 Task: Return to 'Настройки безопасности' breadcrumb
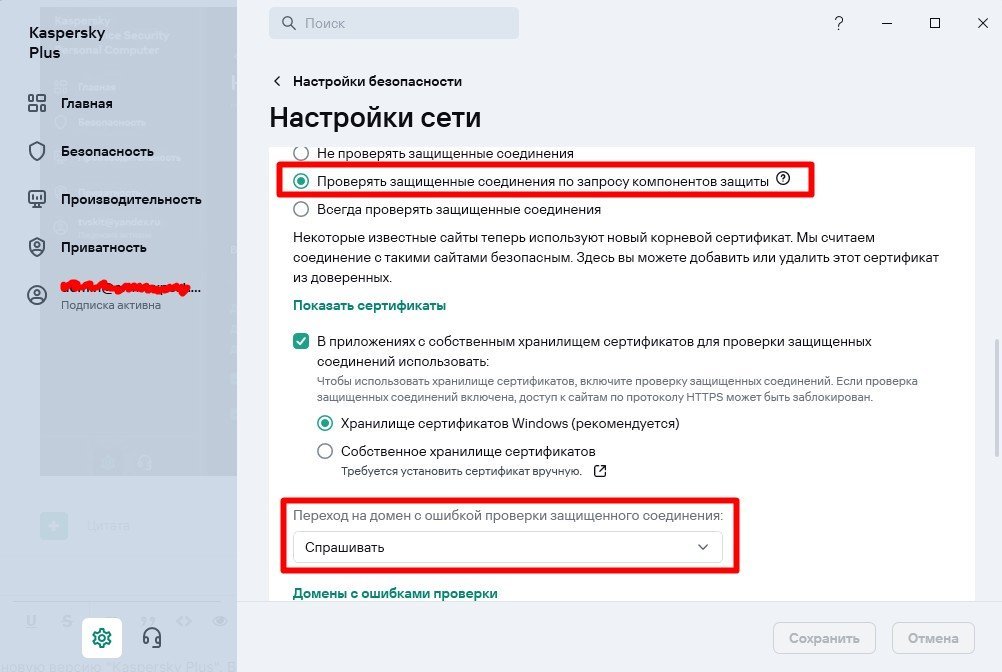click(377, 81)
